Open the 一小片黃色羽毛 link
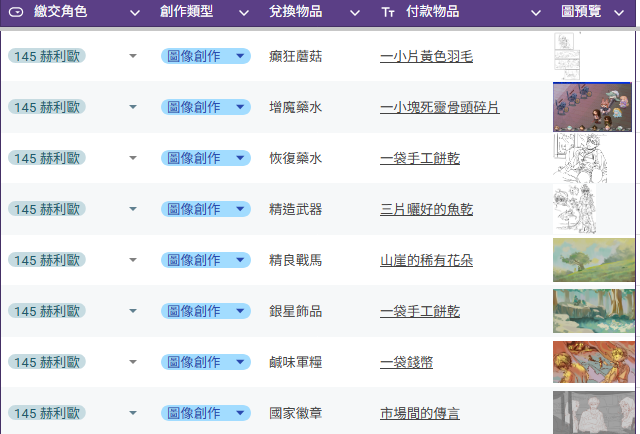The width and height of the screenshot is (640, 434). pos(427,56)
